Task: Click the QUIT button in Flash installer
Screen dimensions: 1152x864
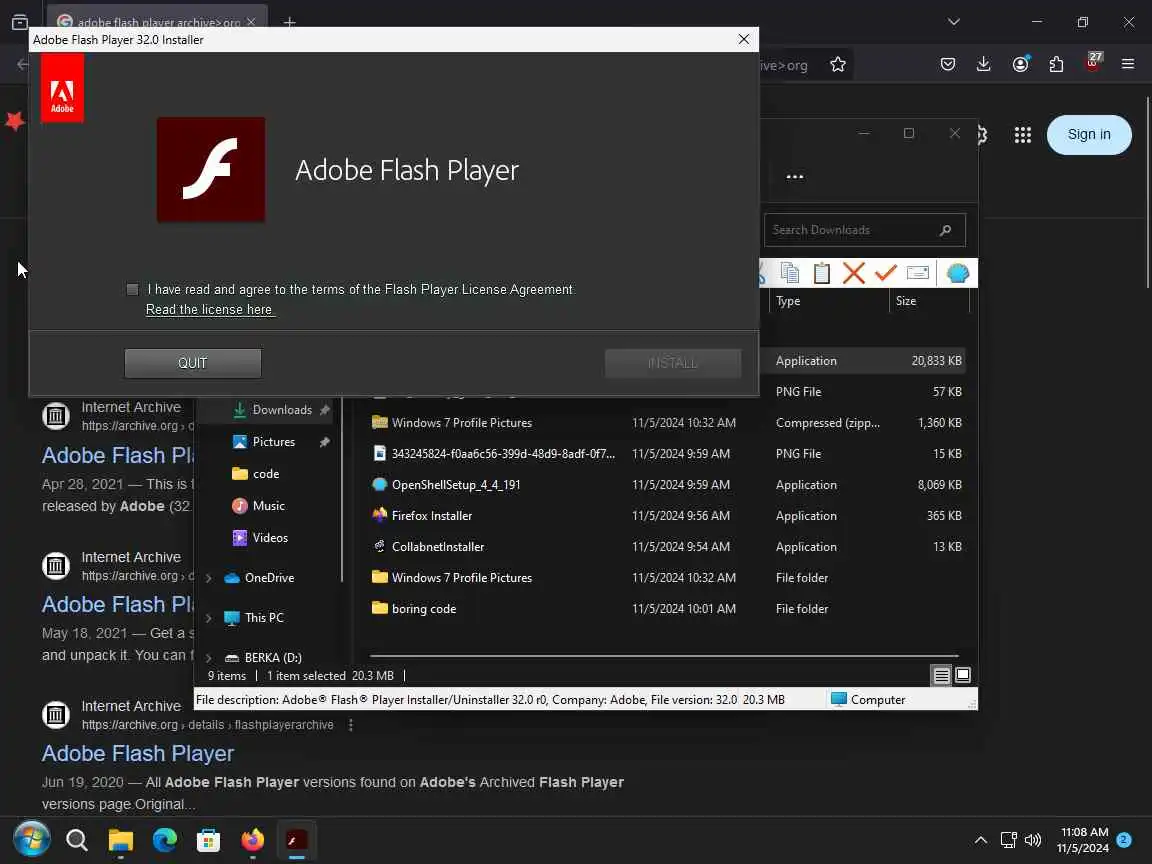Action: (x=192, y=363)
